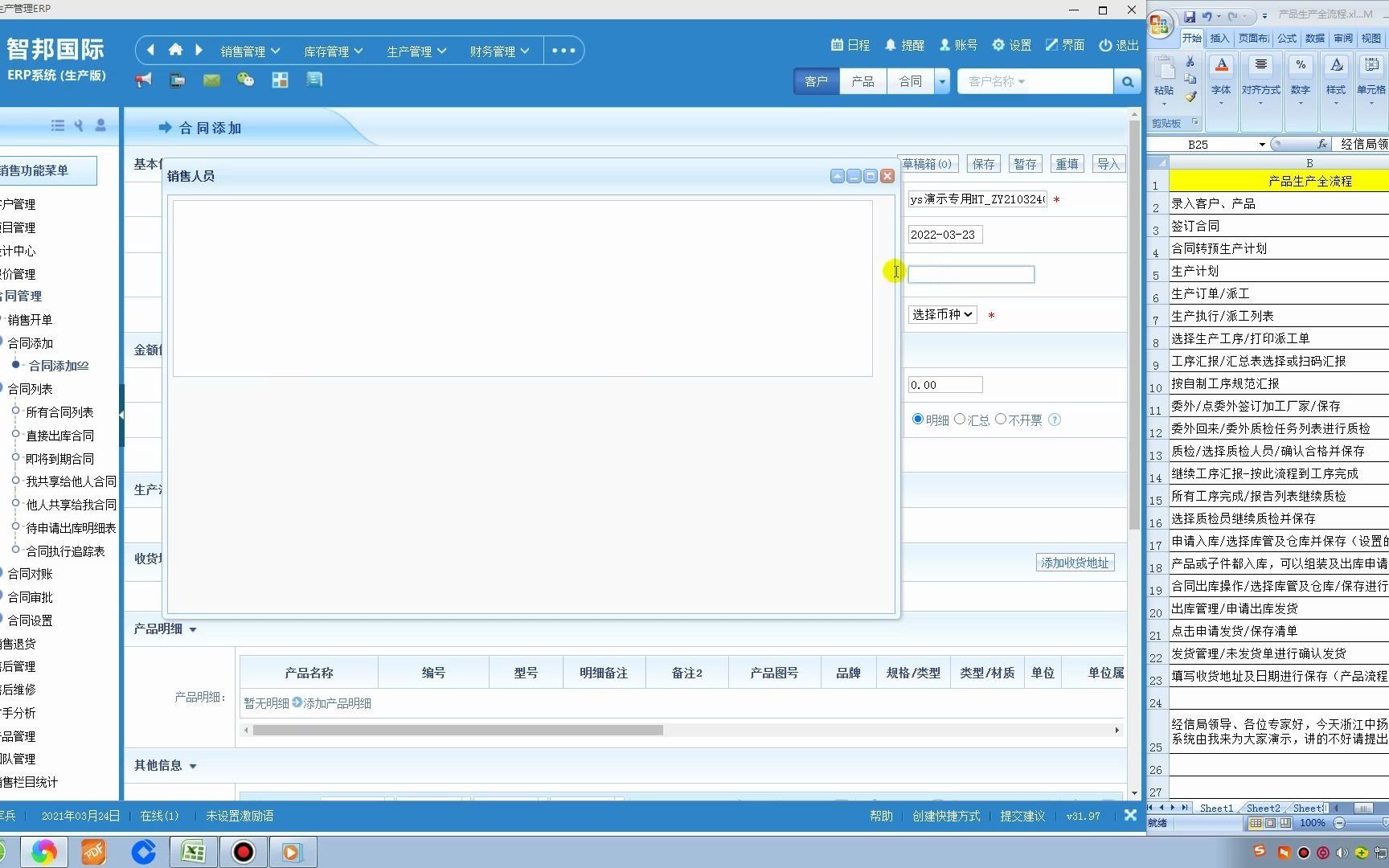Open the Excel Name Box dropdown arrow
1389x868 pixels.
click(x=1262, y=145)
